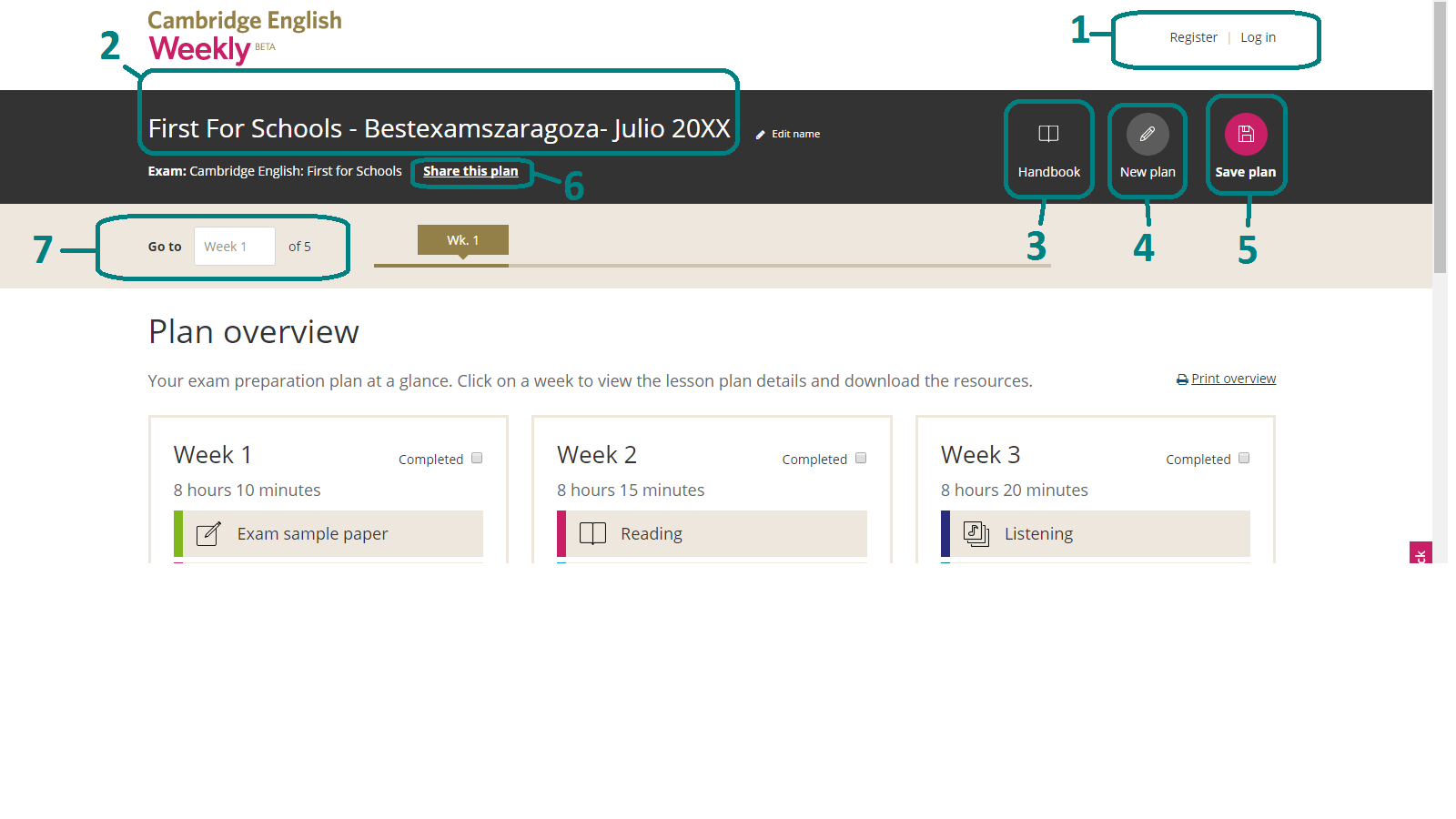Open the Cambridge English Weekly logo
1456x819 pixels.
coord(244,36)
